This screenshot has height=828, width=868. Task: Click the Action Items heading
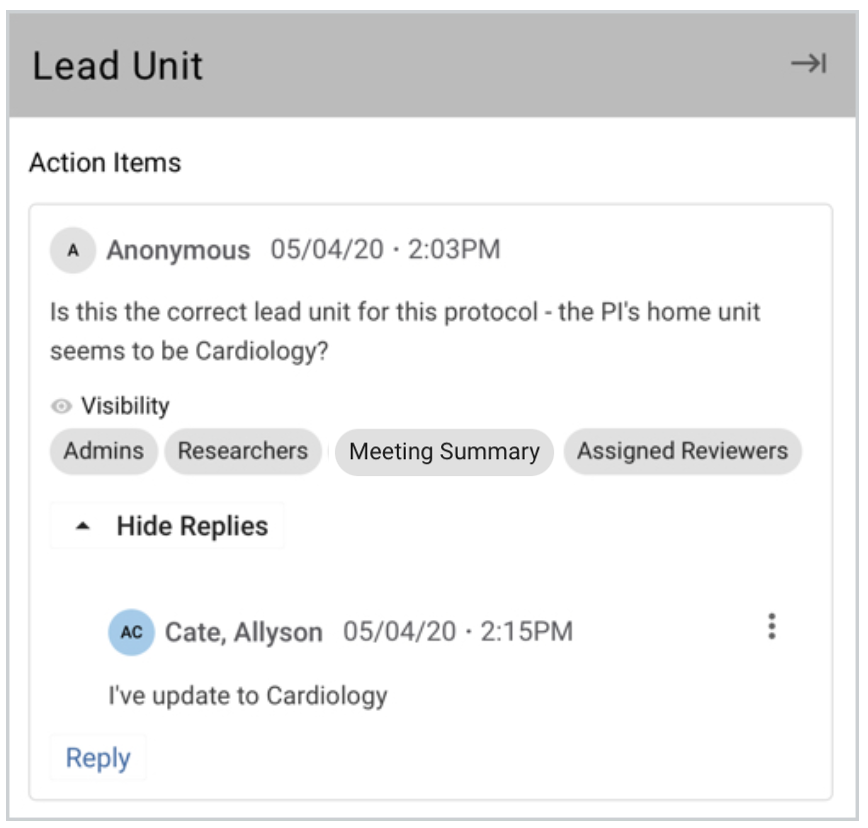pyautogui.click(x=105, y=162)
